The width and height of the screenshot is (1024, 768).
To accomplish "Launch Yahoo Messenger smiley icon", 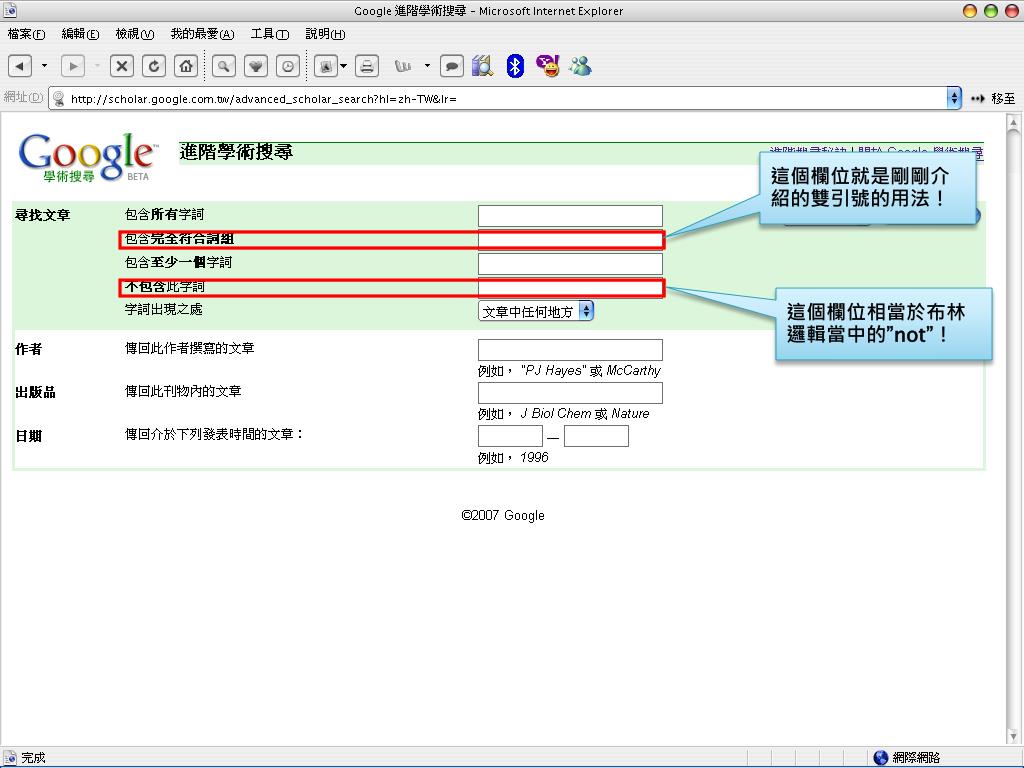I will coord(548,66).
